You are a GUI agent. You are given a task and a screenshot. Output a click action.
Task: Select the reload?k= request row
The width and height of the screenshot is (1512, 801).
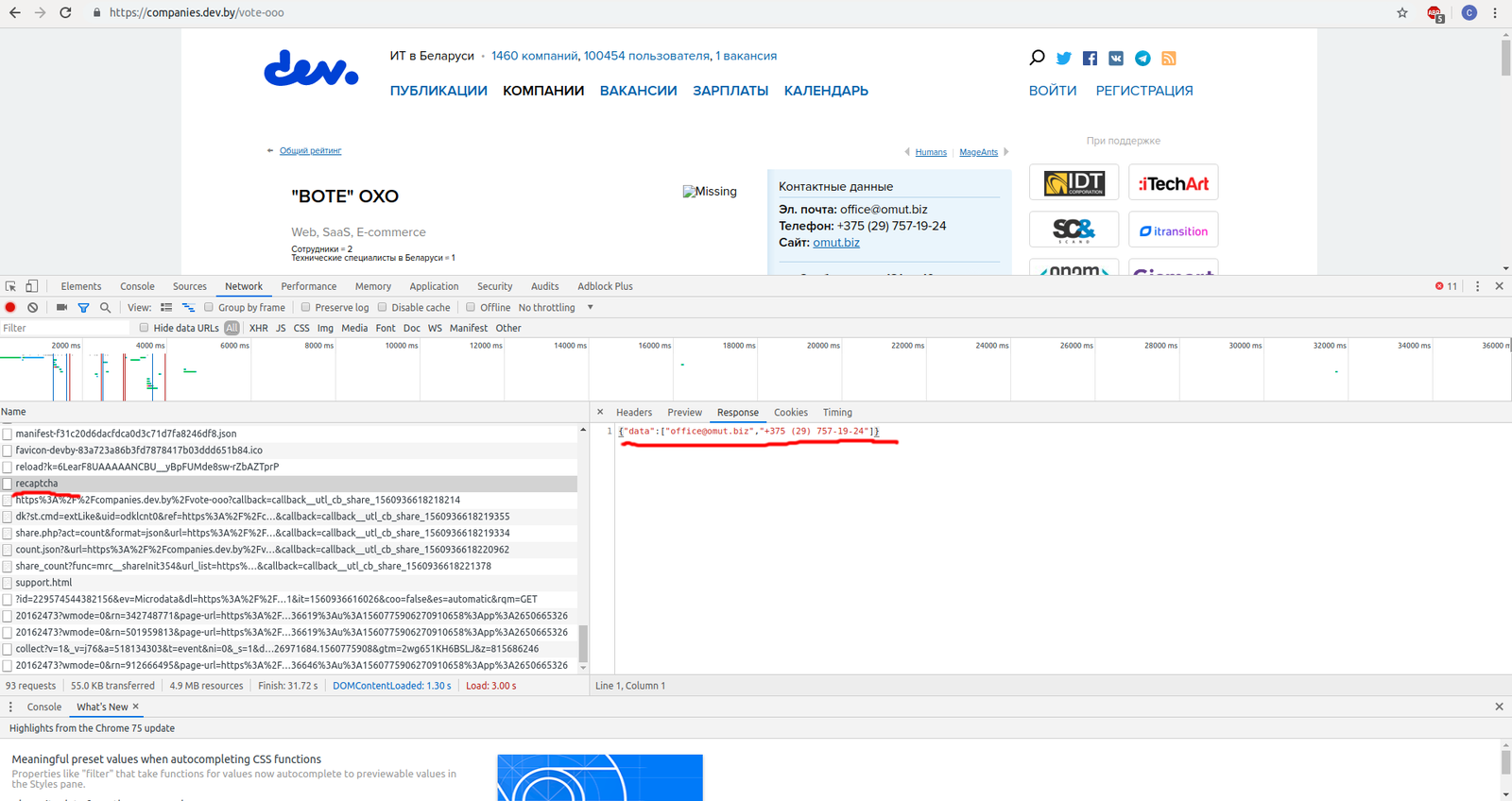(289, 467)
